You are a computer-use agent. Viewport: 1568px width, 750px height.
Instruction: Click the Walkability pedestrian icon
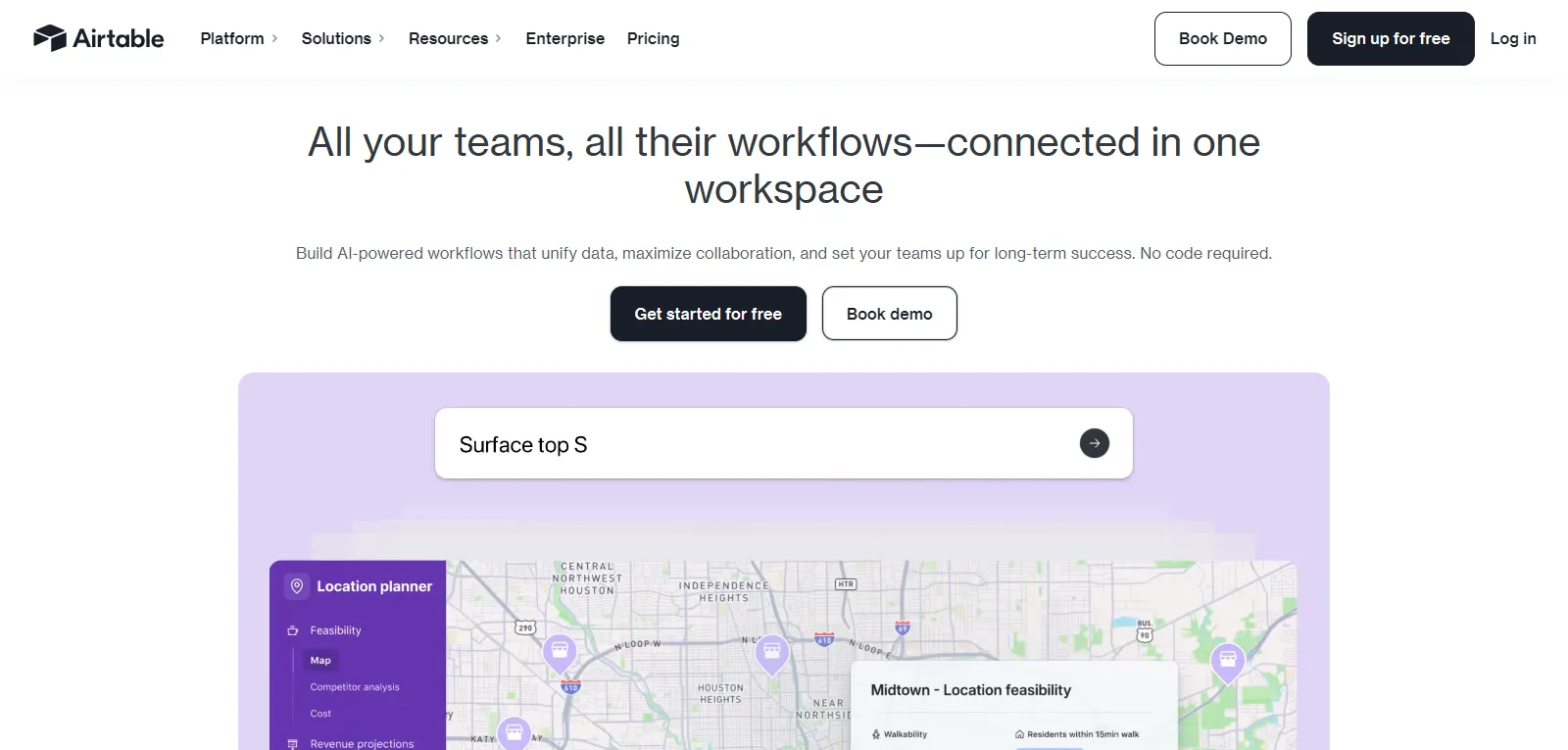pyautogui.click(x=876, y=734)
